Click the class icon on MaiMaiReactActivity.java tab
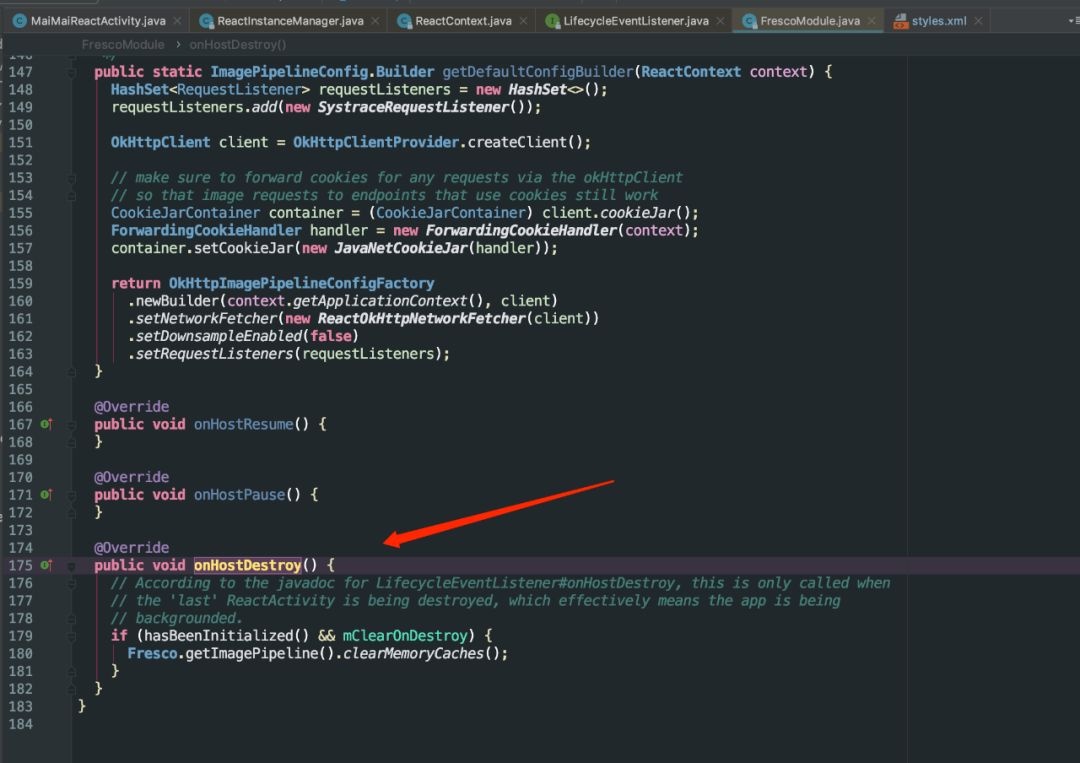This screenshot has height=763, width=1080. point(19,21)
